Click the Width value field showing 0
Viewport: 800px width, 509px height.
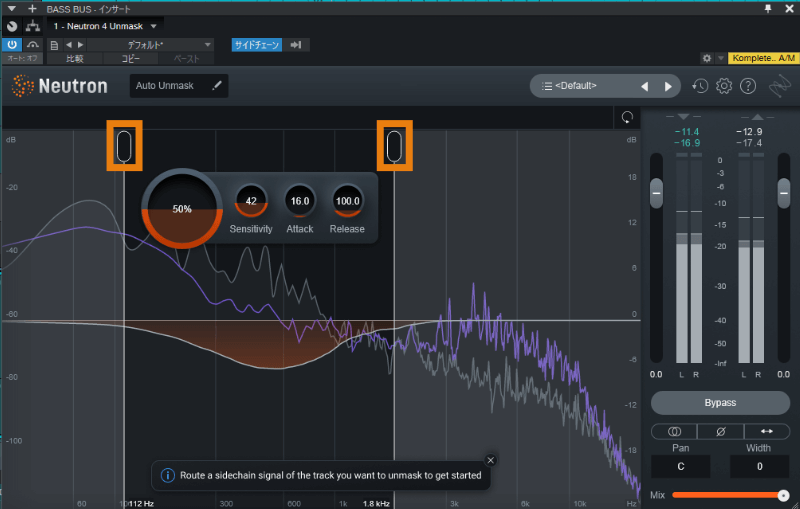(x=759, y=466)
